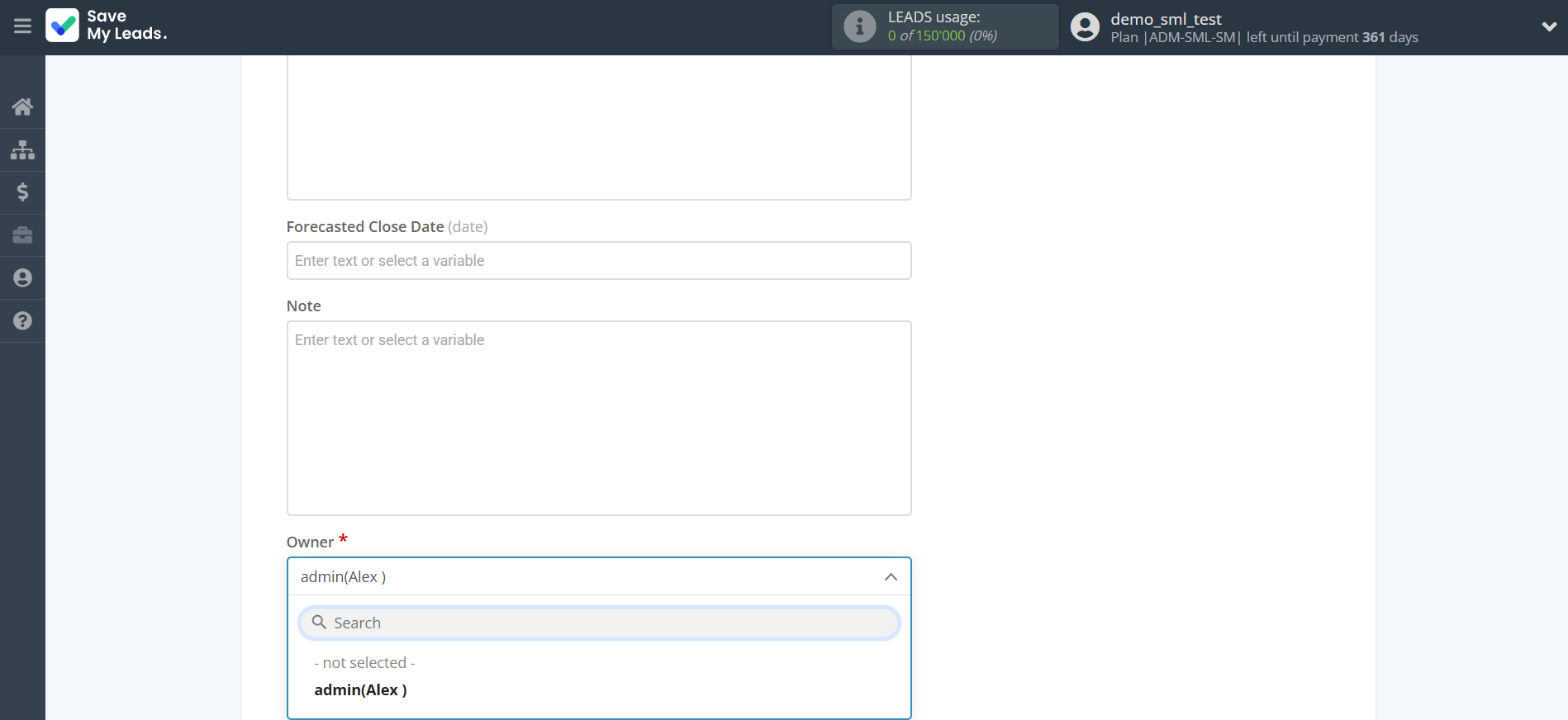Click the Owner dropdown collapse arrow

coord(891,577)
